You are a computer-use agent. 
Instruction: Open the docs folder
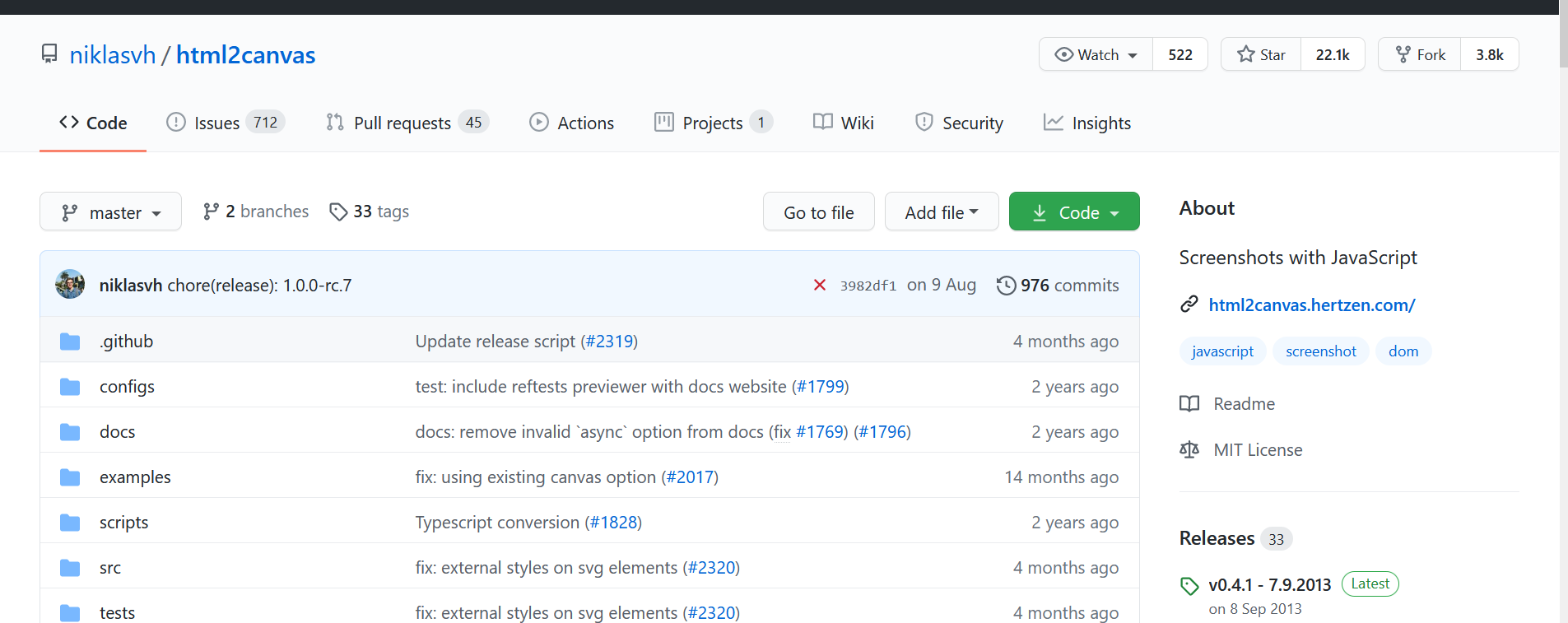(117, 432)
